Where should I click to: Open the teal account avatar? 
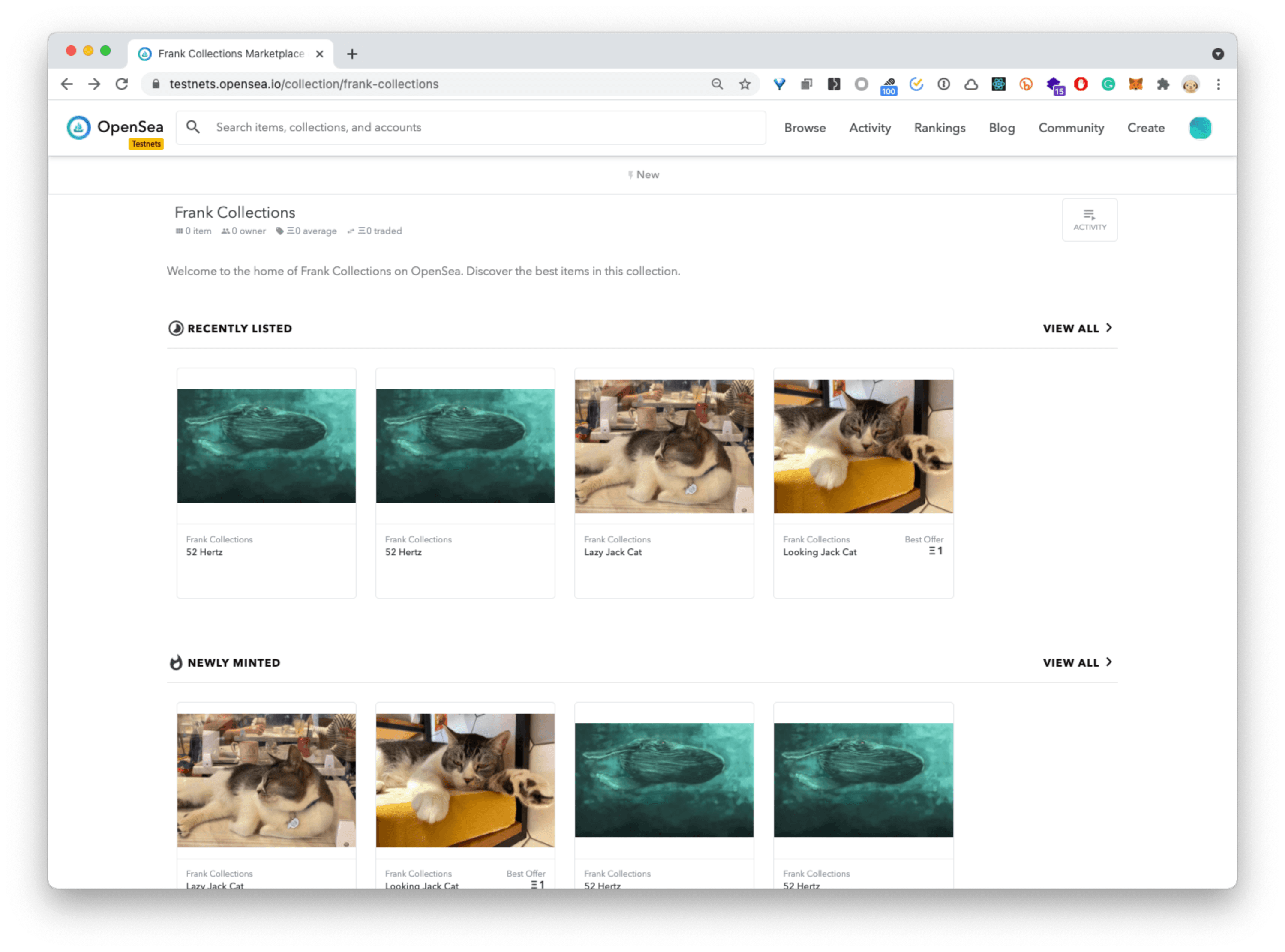click(x=1200, y=128)
